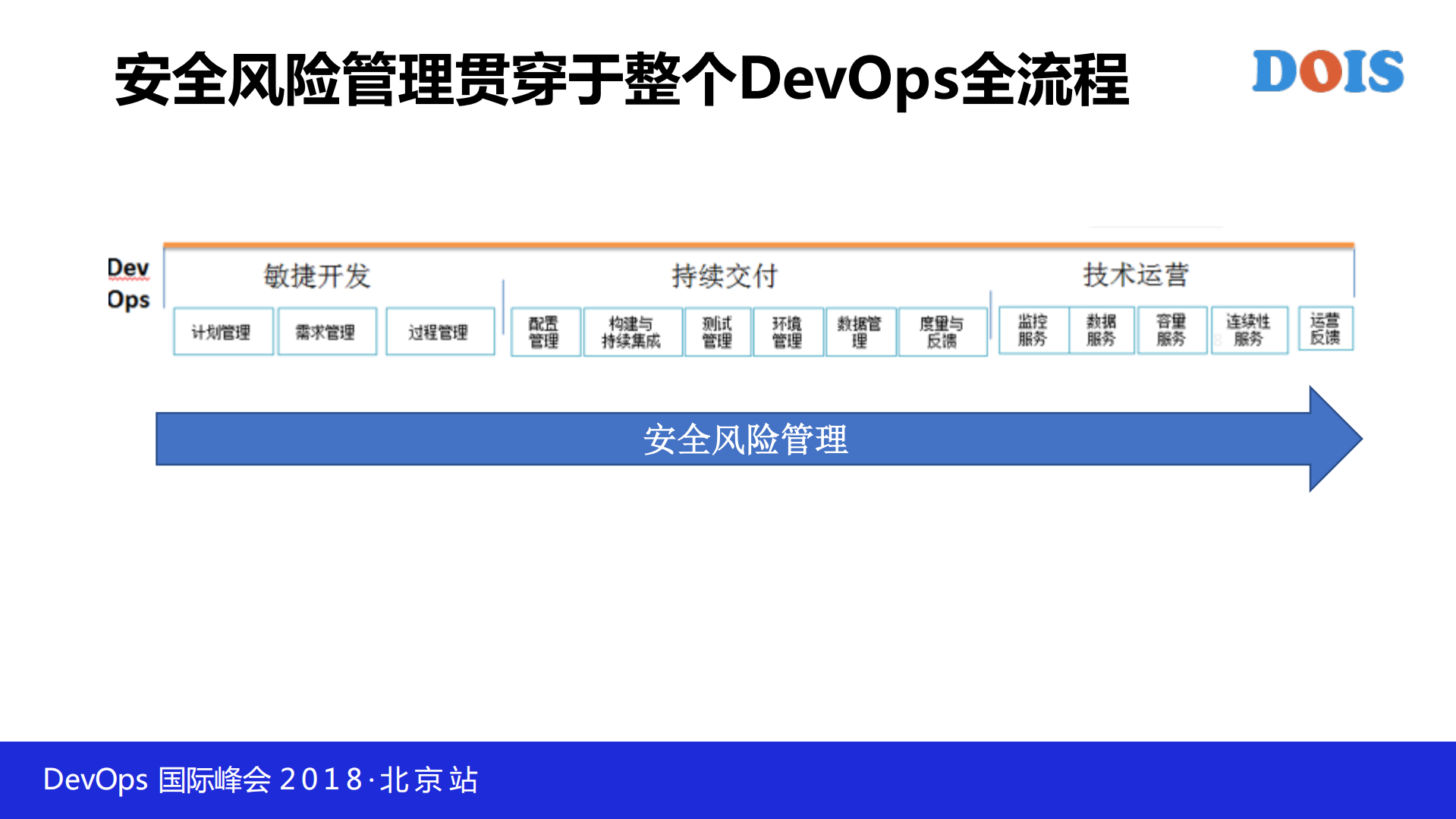Select the 计划管理 box
The width and height of the screenshot is (1456, 819).
222,330
